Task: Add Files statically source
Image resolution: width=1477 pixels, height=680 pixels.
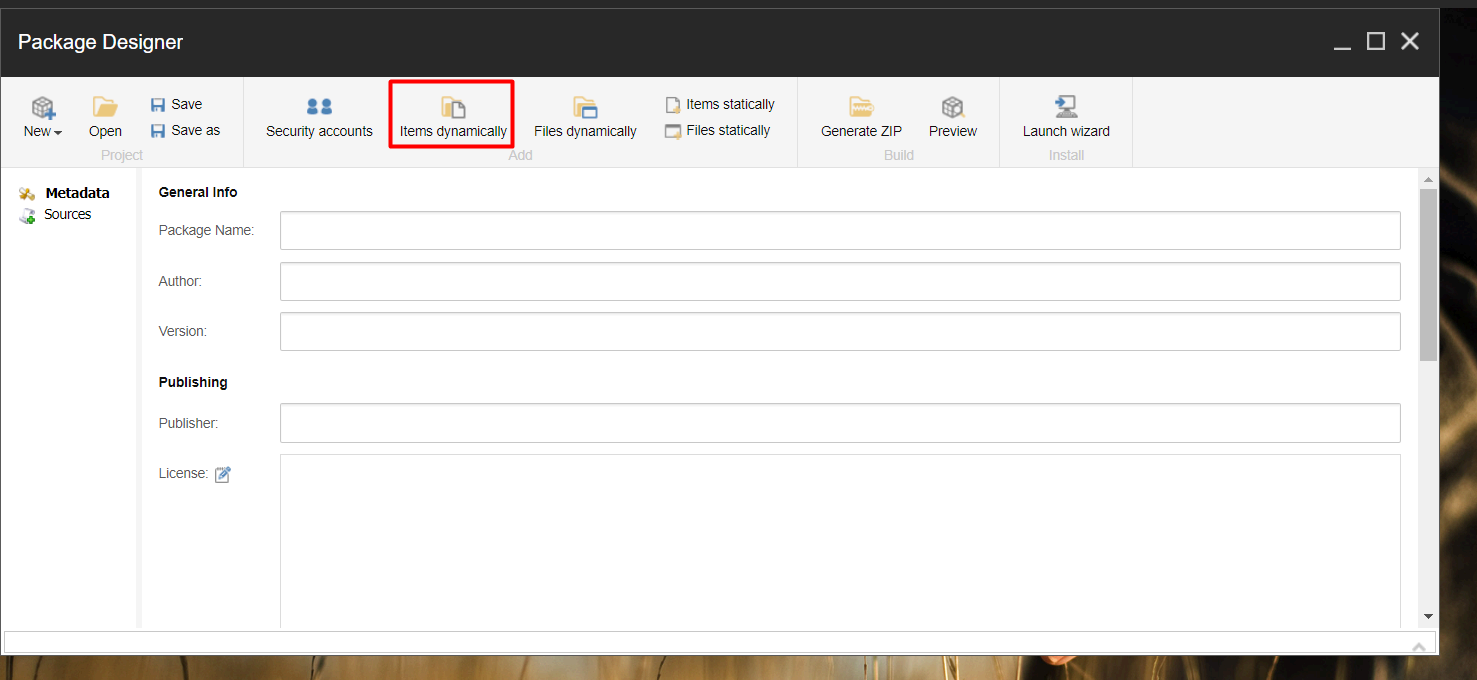Action: 718,130
